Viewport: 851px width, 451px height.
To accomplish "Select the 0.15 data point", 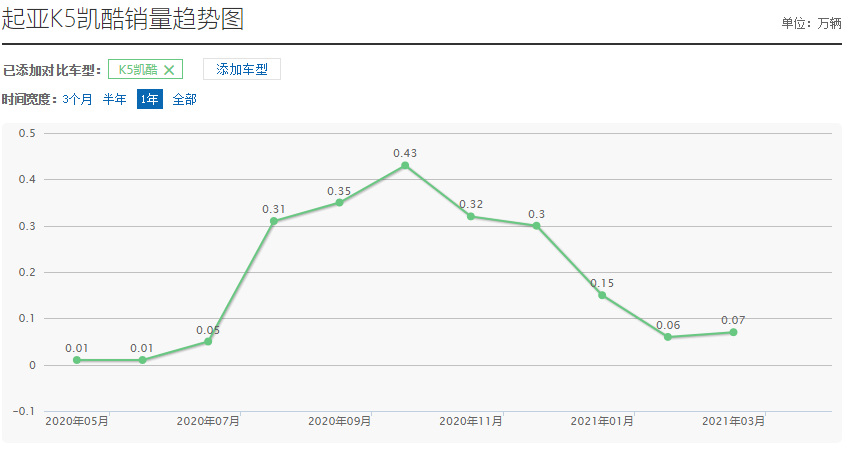I will 602,295.
